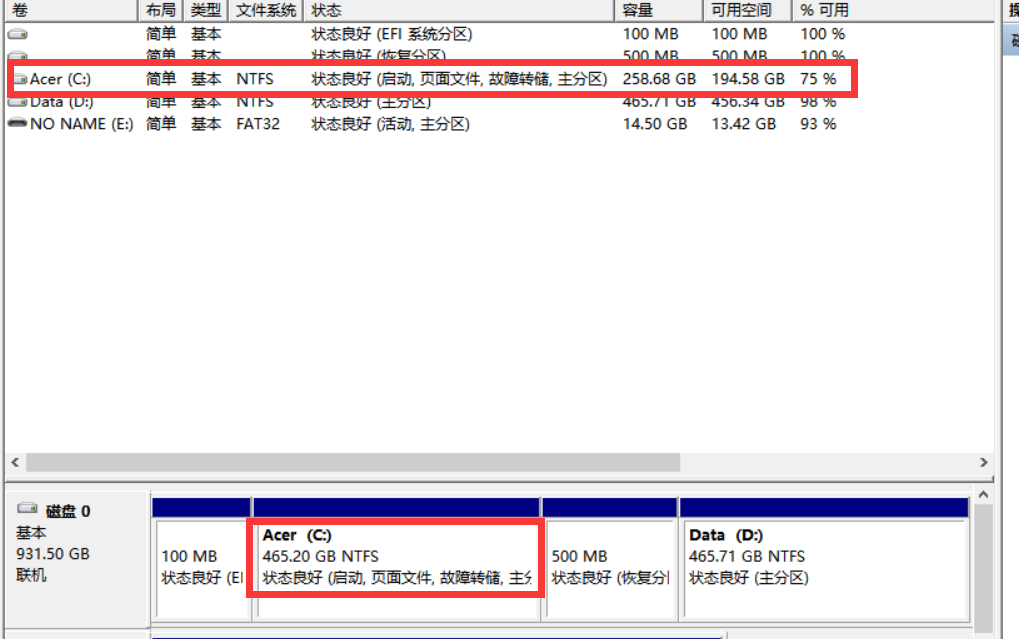
Task: Click the 93 % free cell
Action: [x=818, y=124]
